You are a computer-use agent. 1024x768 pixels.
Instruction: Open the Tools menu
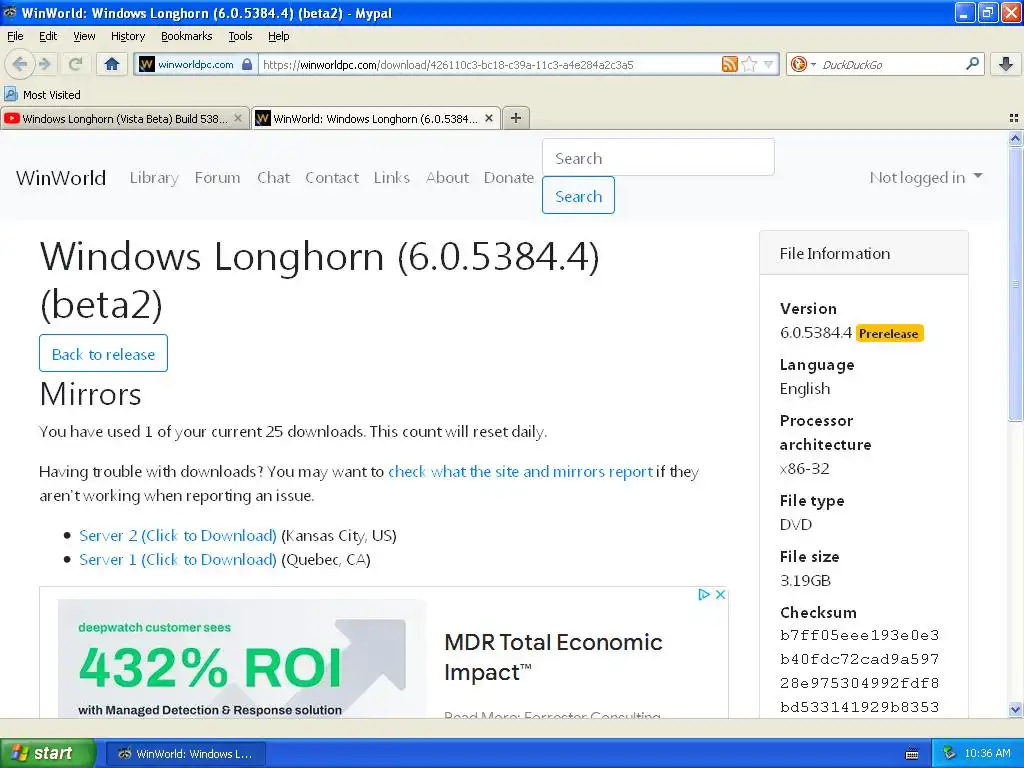tap(240, 36)
